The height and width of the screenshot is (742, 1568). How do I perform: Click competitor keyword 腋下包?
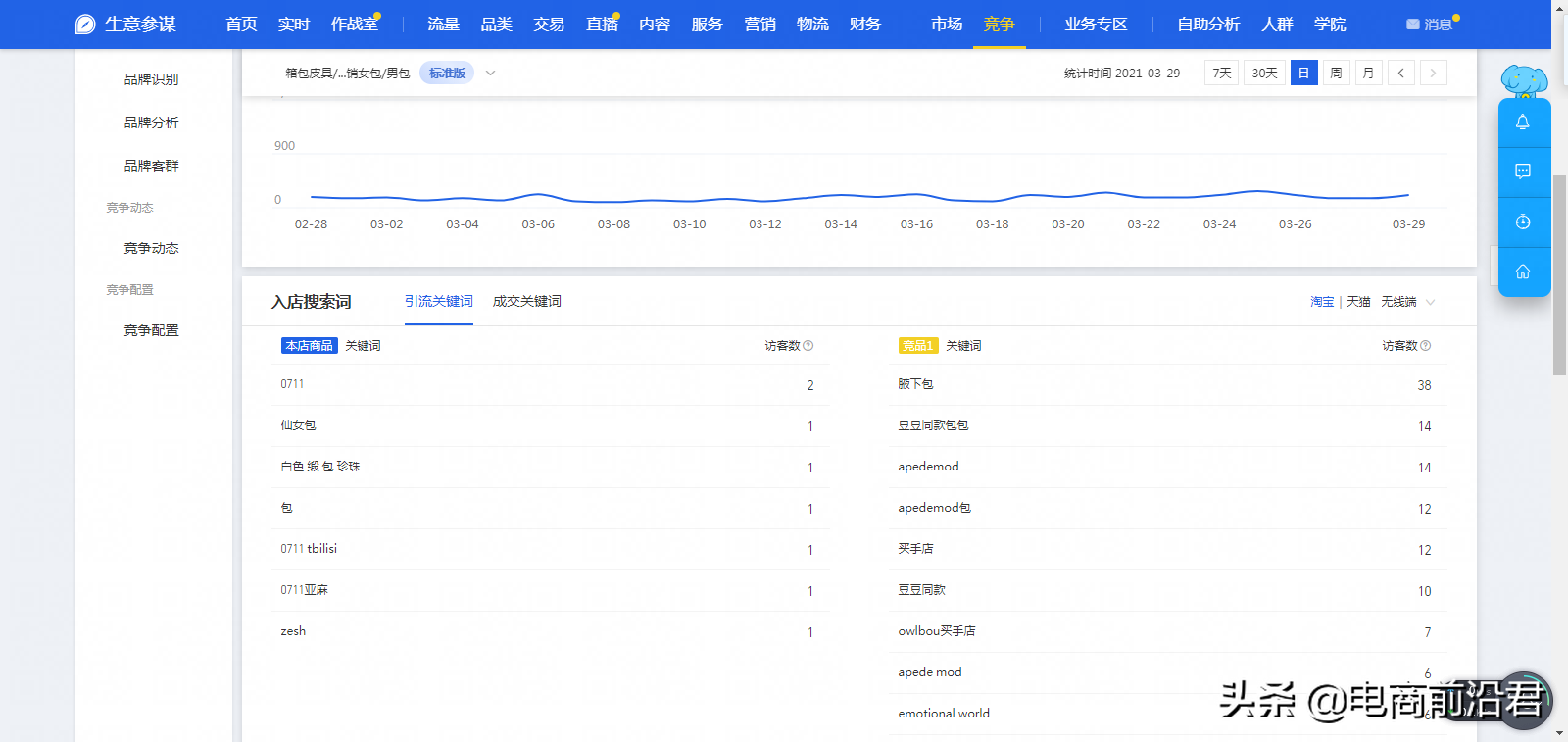(915, 384)
